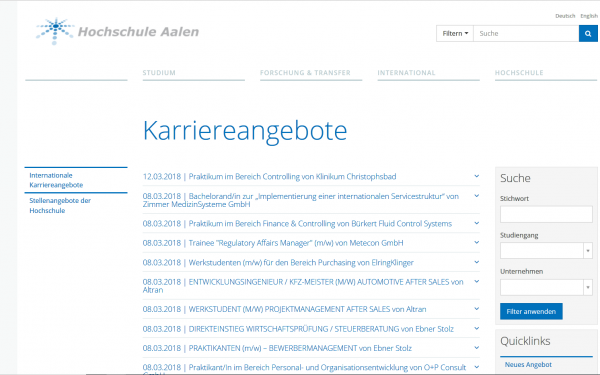Image resolution: width=600 pixels, height=375 pixels.
Task: Open the INTERNATIONAL menu
Action: (x=406, y=73)
